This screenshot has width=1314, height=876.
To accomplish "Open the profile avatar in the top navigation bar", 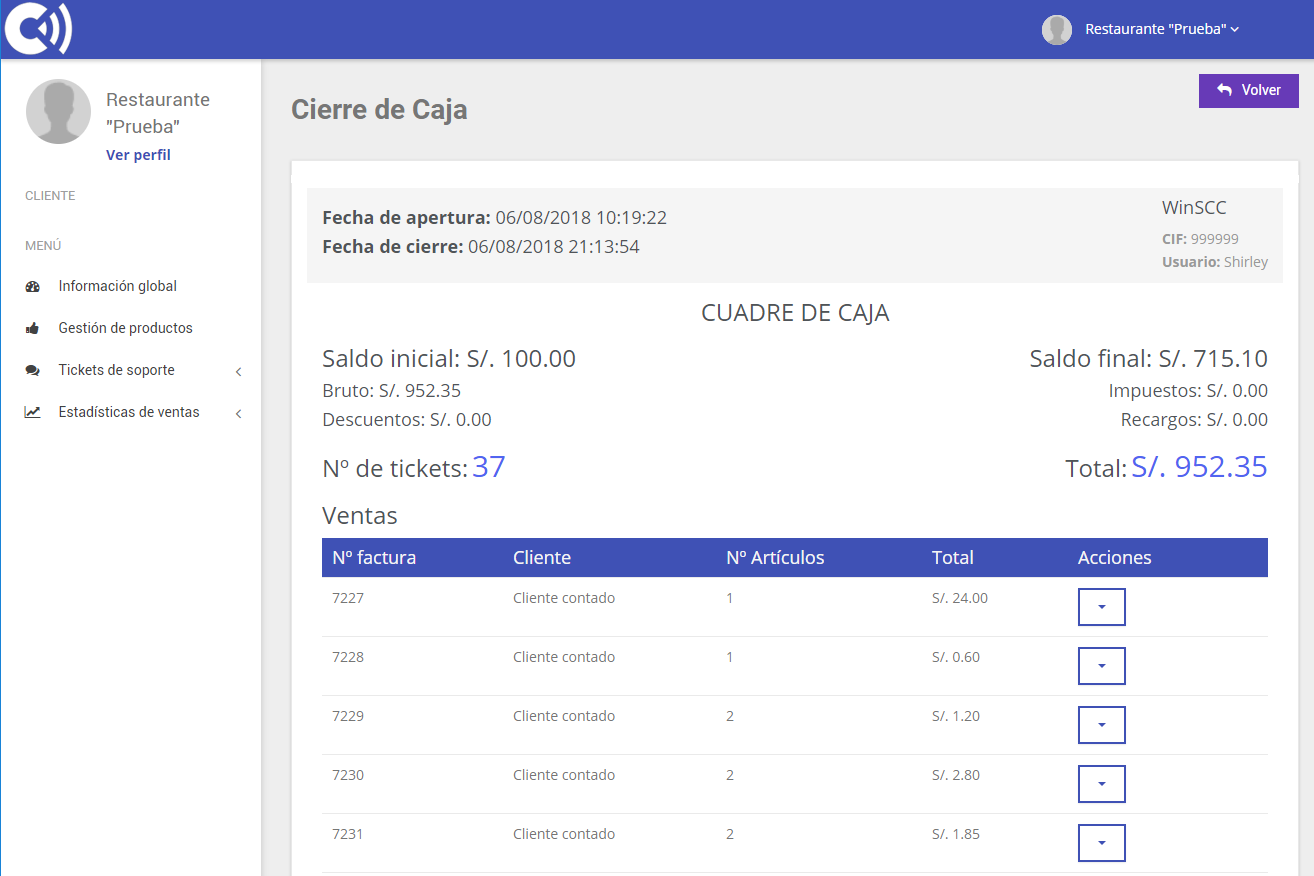I will click(1056, 29).
